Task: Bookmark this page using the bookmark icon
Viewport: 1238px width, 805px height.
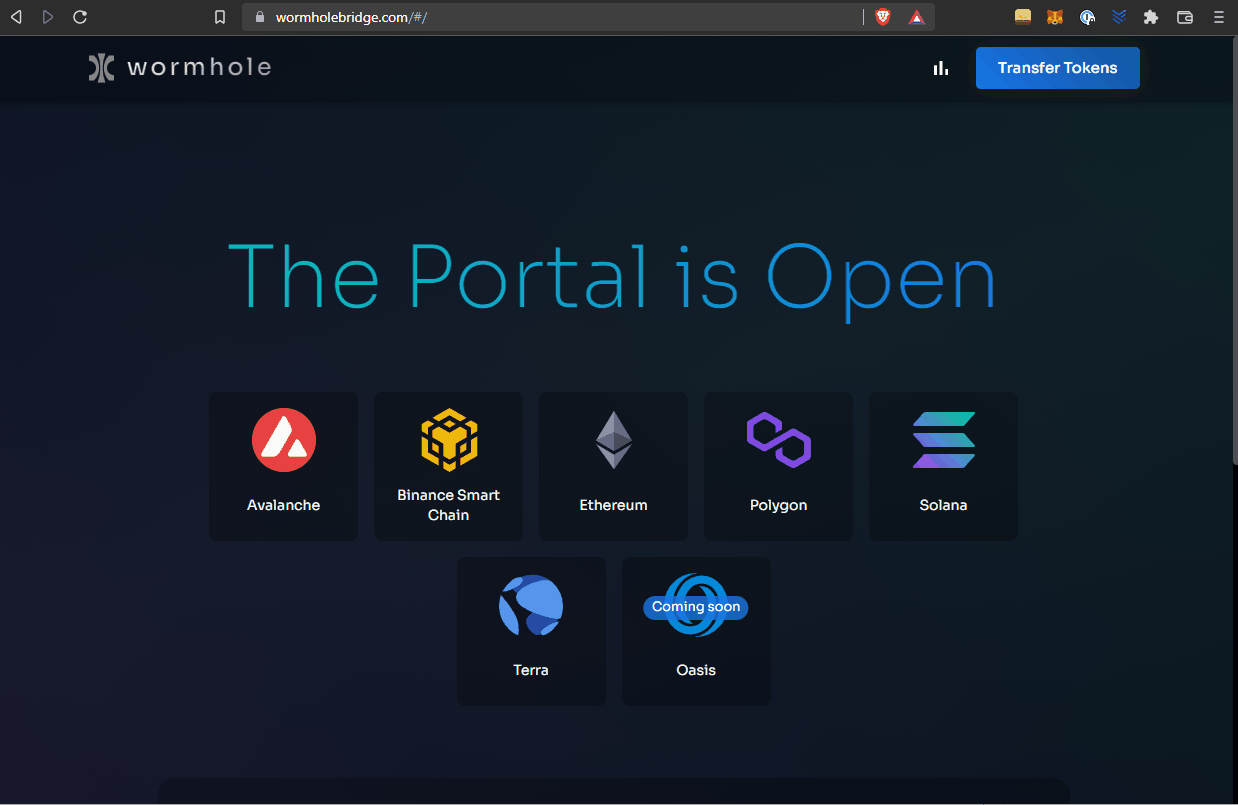Action: (x=220, y=17)
